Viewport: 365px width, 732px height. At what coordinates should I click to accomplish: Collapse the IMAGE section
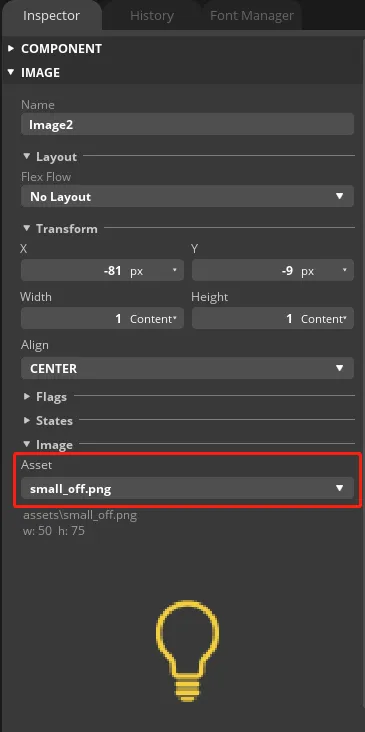coord(34,72)
